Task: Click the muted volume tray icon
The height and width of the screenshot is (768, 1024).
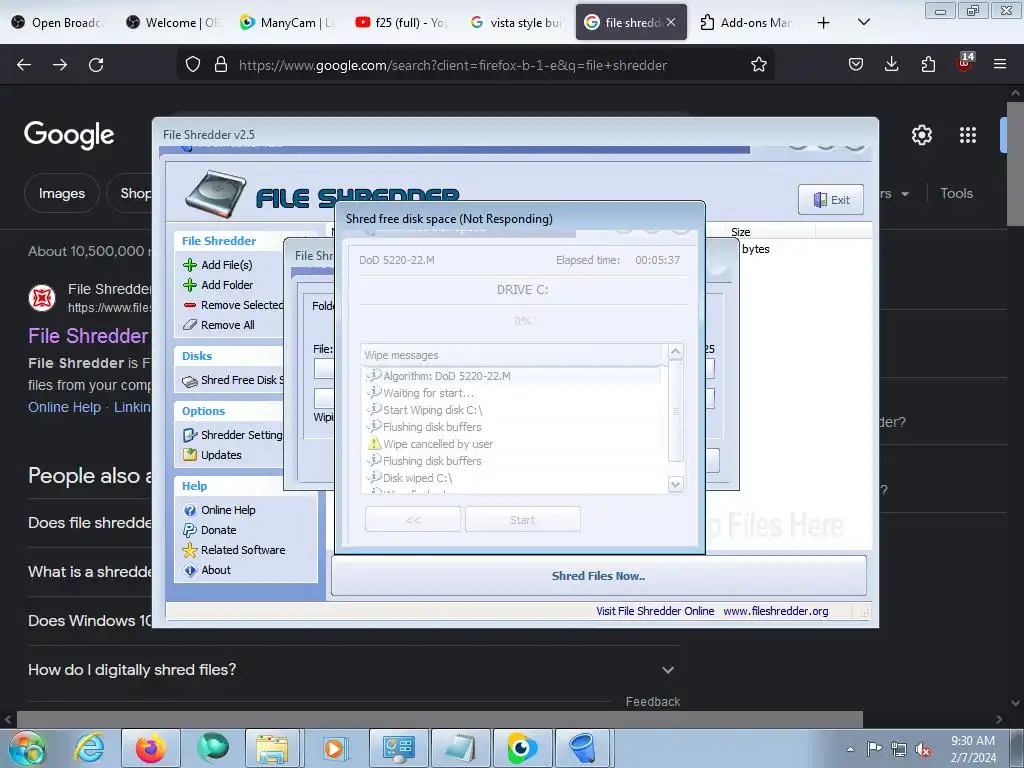Action: click(923, 749)
